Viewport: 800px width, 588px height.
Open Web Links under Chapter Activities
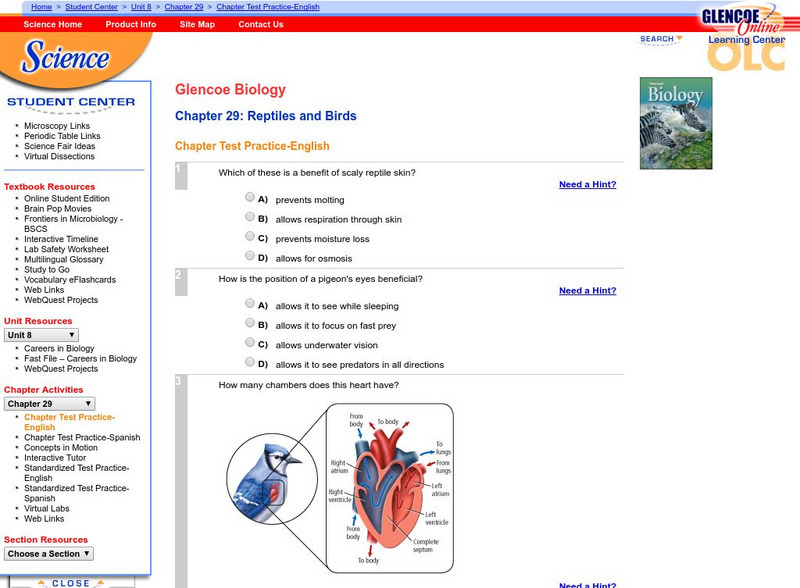44,519
